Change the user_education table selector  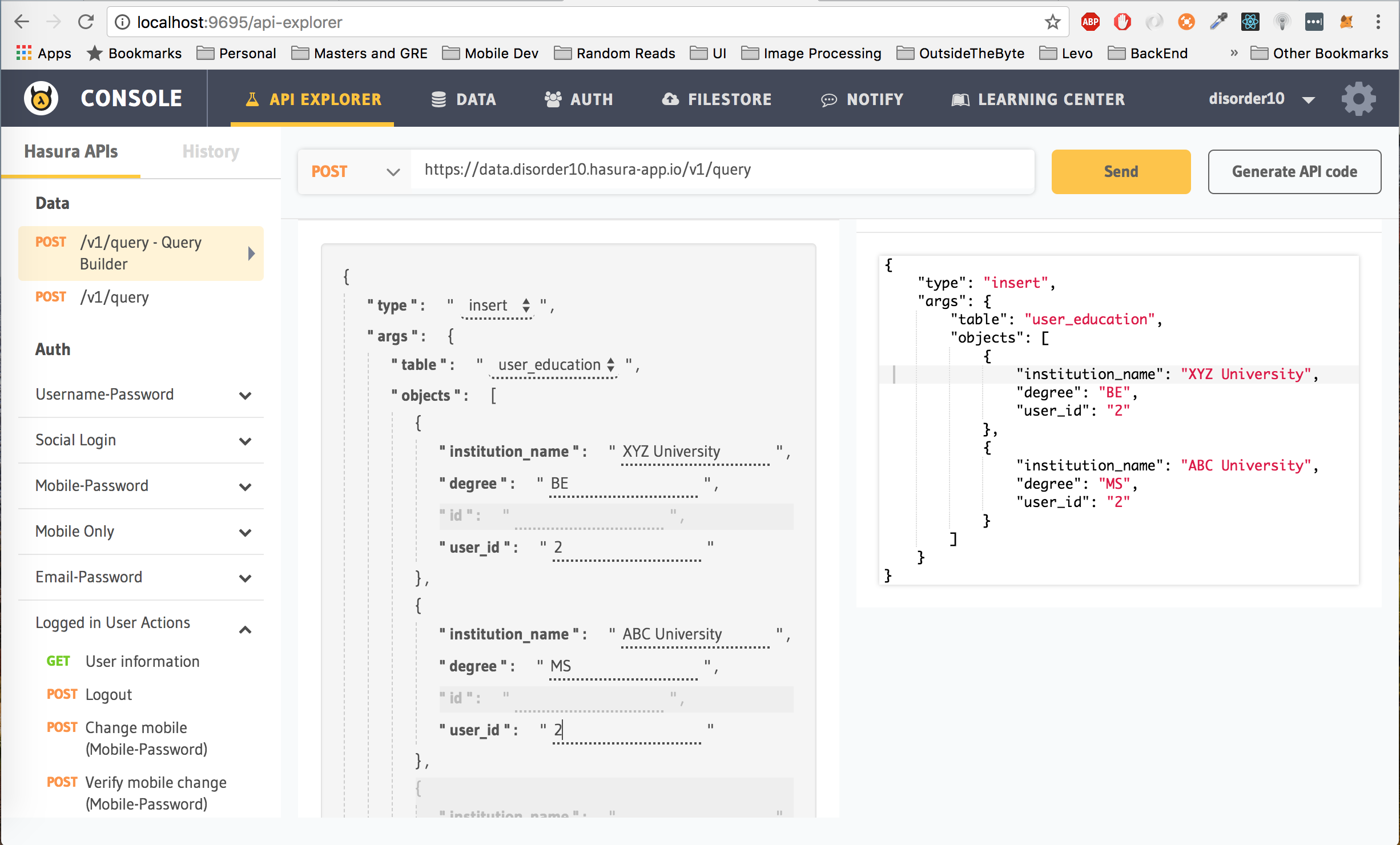click(554, 365)
